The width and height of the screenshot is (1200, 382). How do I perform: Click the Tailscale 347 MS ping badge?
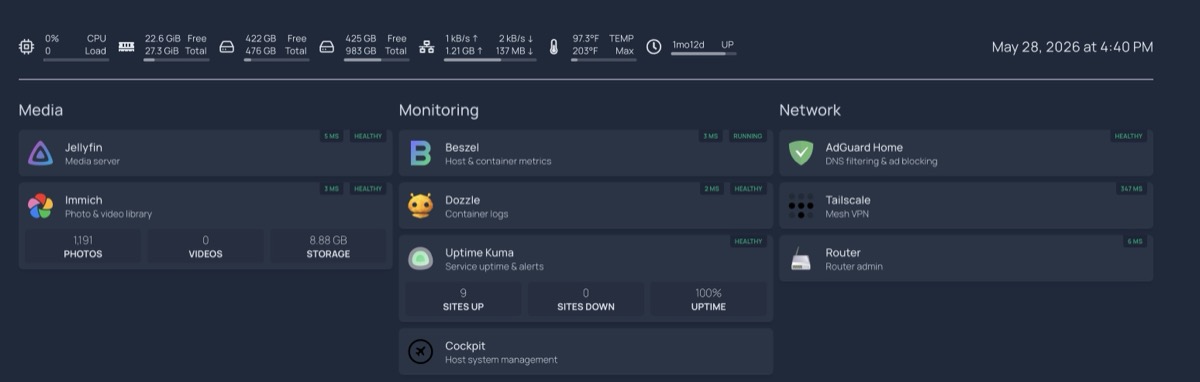coord(1132,189)
